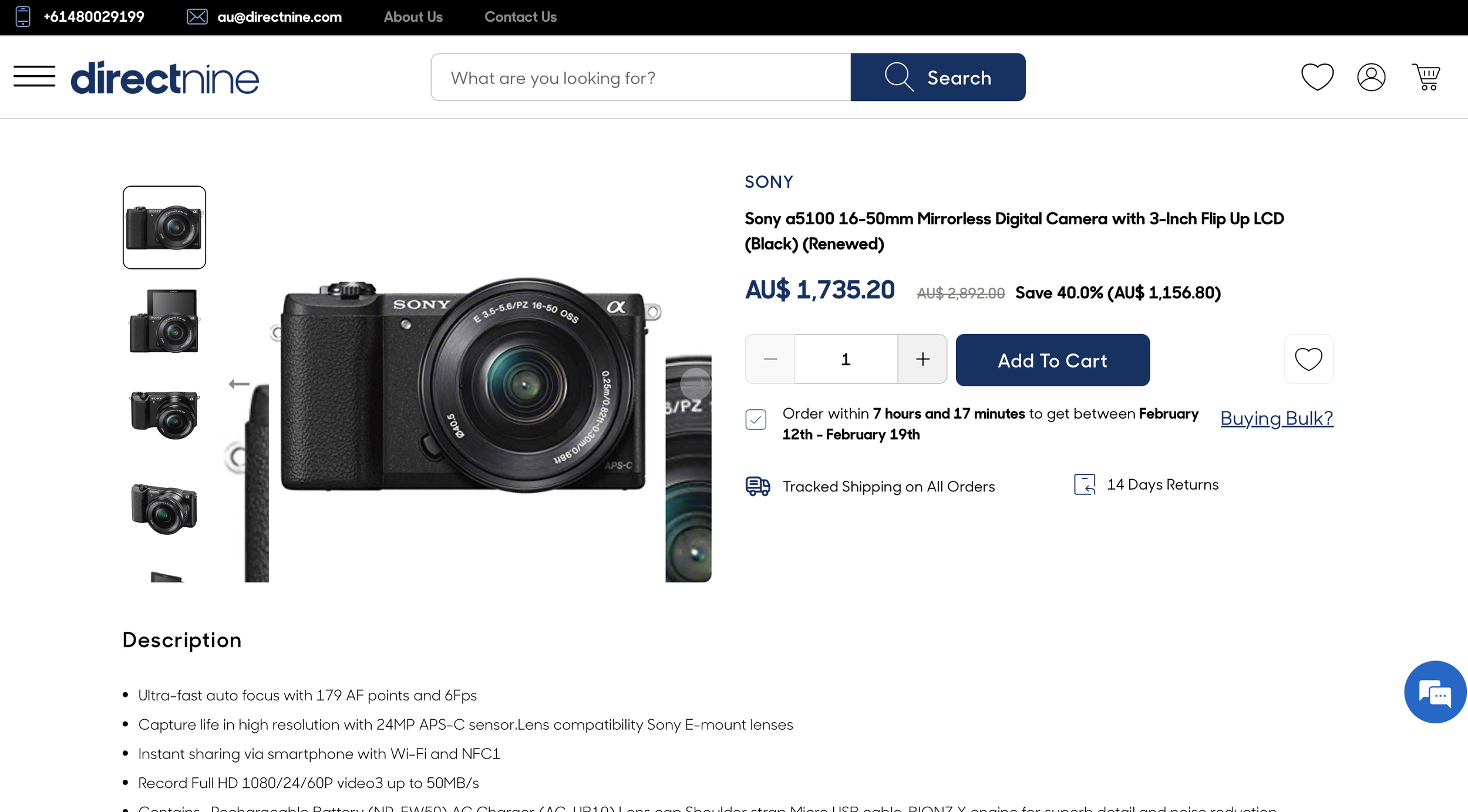
Task: Open the hamburger navigation menu
Action: [33, 77]
